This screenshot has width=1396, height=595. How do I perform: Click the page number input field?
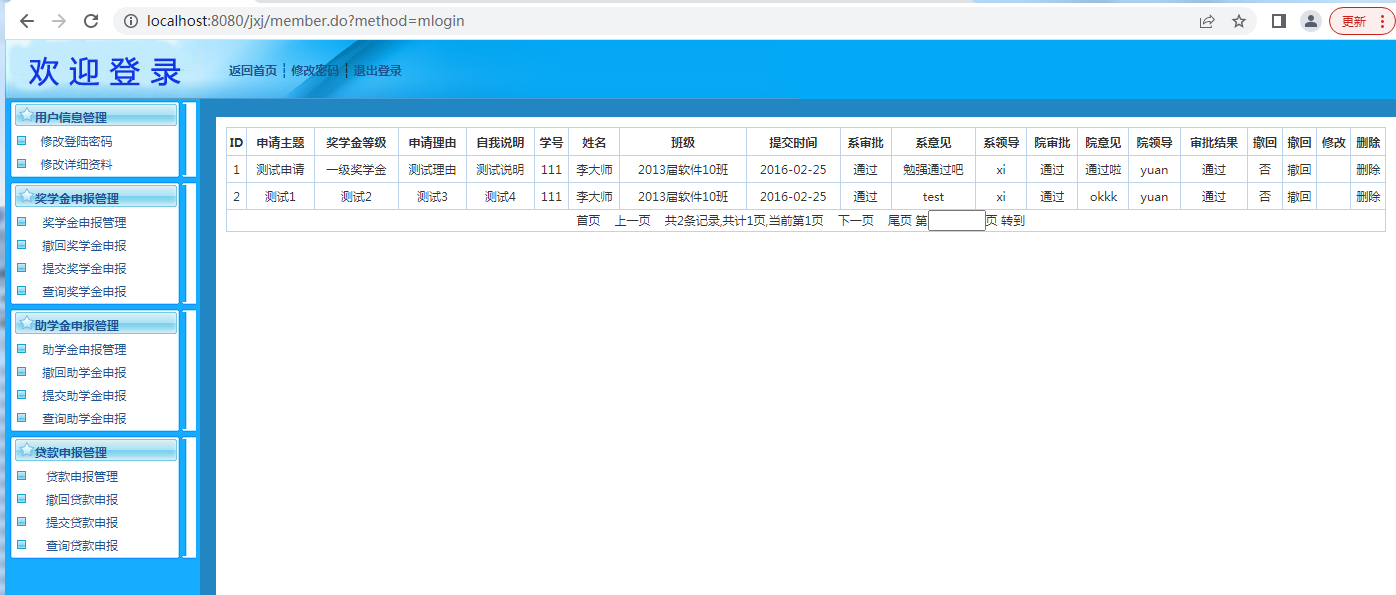coord(956,221)
